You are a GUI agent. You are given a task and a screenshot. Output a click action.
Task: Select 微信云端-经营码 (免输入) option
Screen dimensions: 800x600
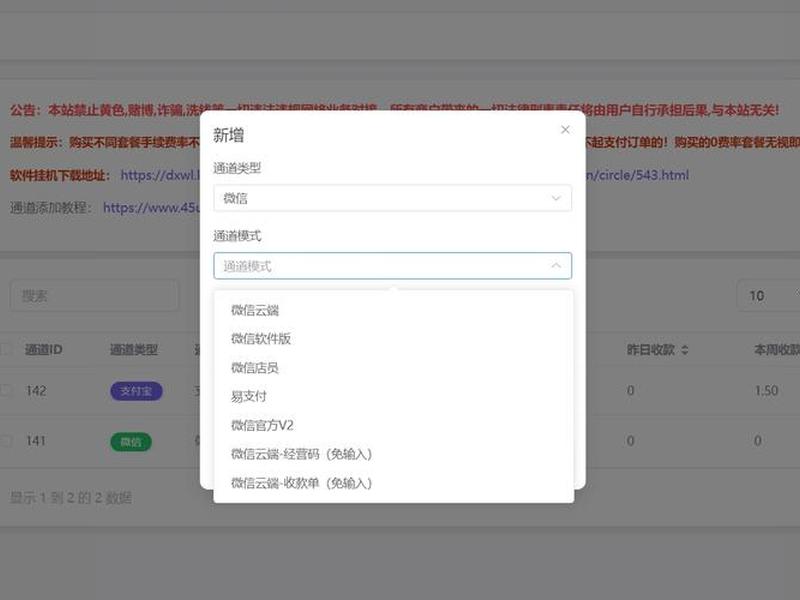point(393,454)
